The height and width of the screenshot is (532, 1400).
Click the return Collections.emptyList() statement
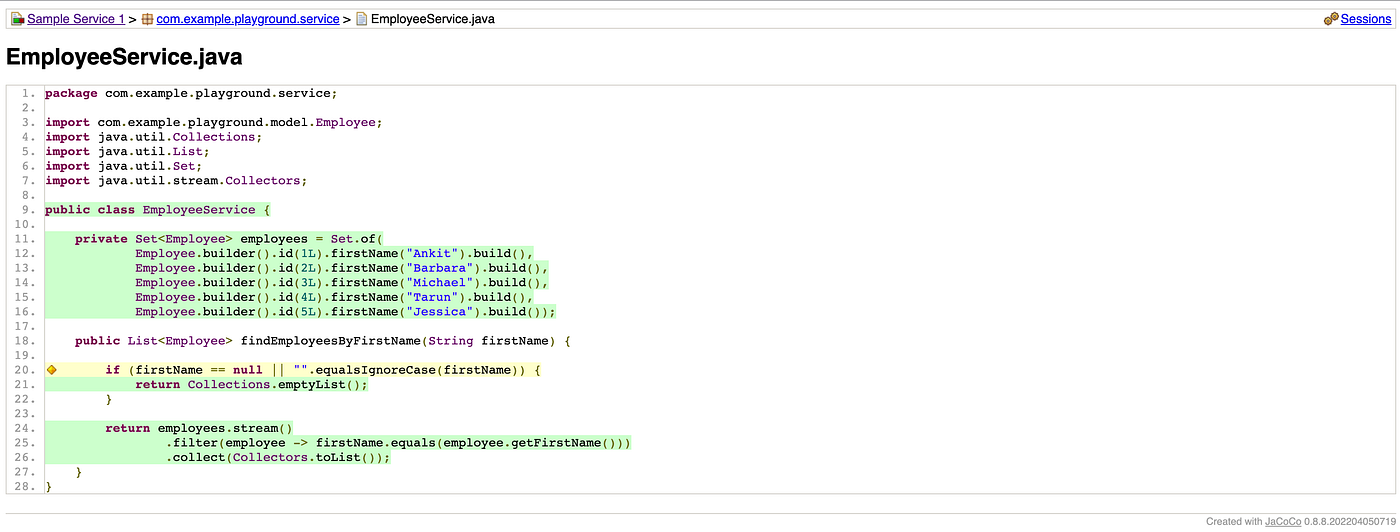252,384
